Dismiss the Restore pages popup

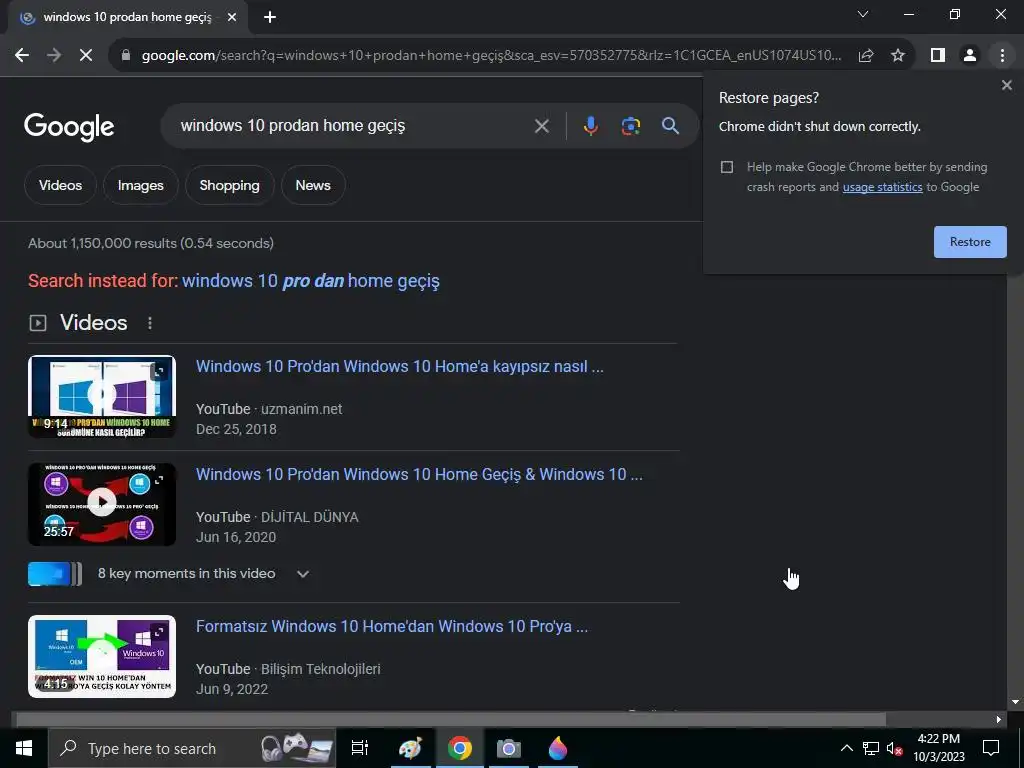click(x=1006, y=85)
